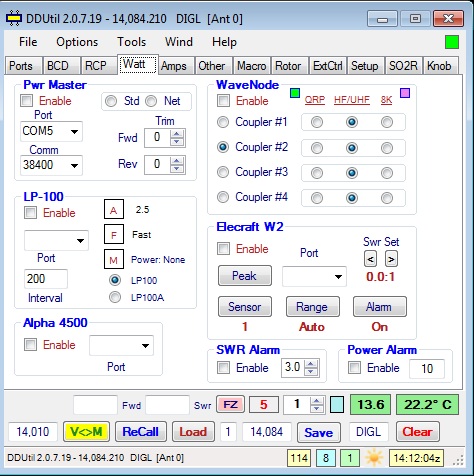
Task: Click the DDUtil app icon in title bar
Action: coord(14,18)
